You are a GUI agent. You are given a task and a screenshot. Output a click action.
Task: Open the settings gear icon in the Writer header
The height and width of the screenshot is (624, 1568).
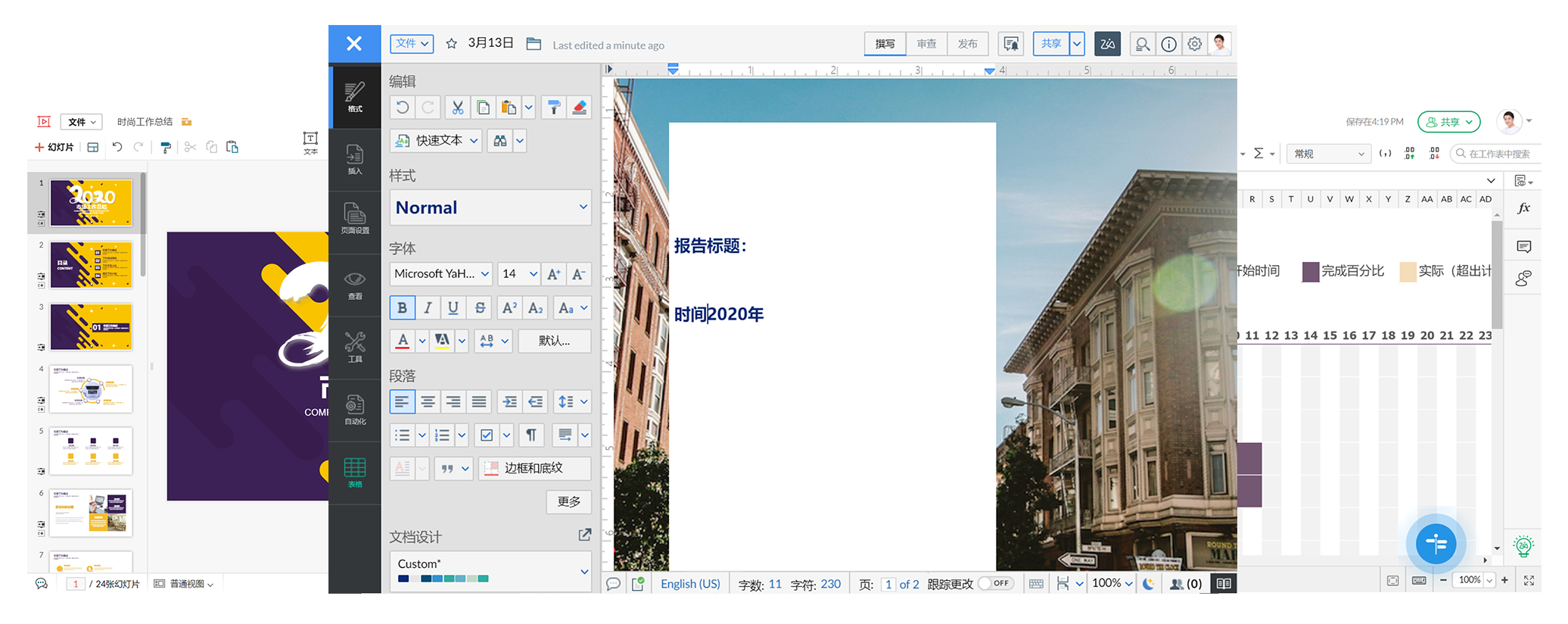[1195, 44]
